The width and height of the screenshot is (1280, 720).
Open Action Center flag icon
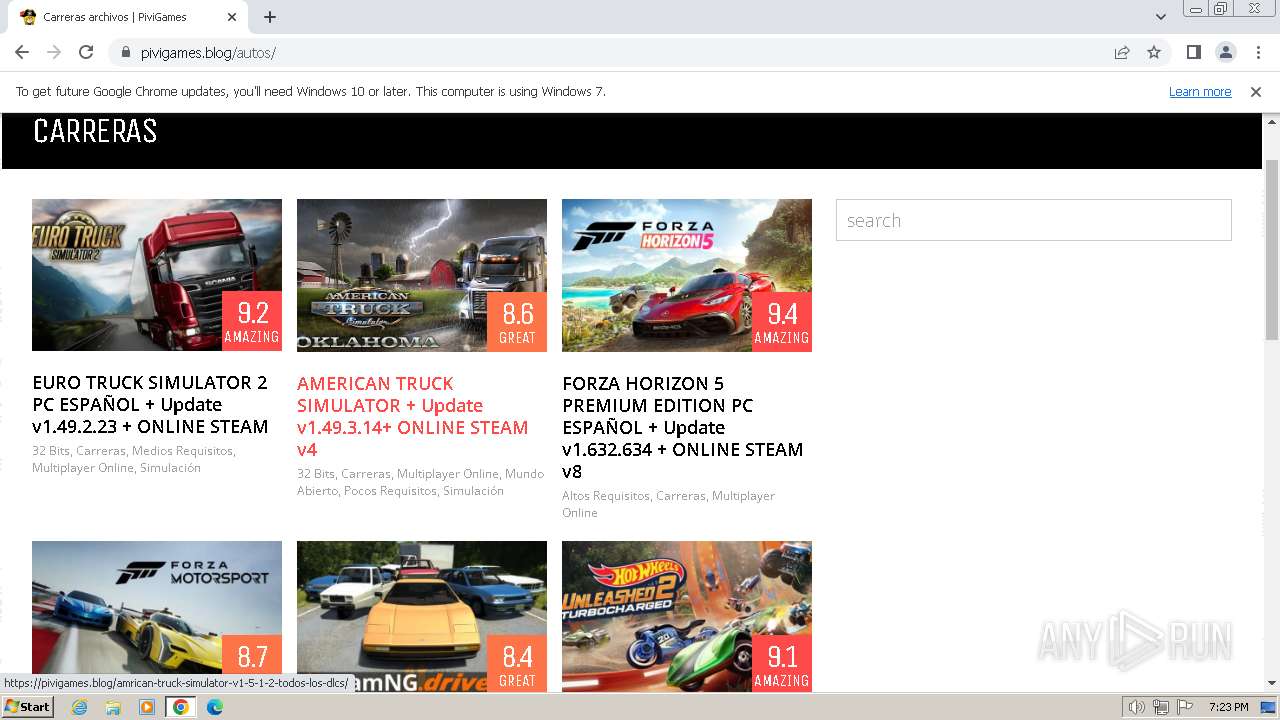tap(1185, 707)
